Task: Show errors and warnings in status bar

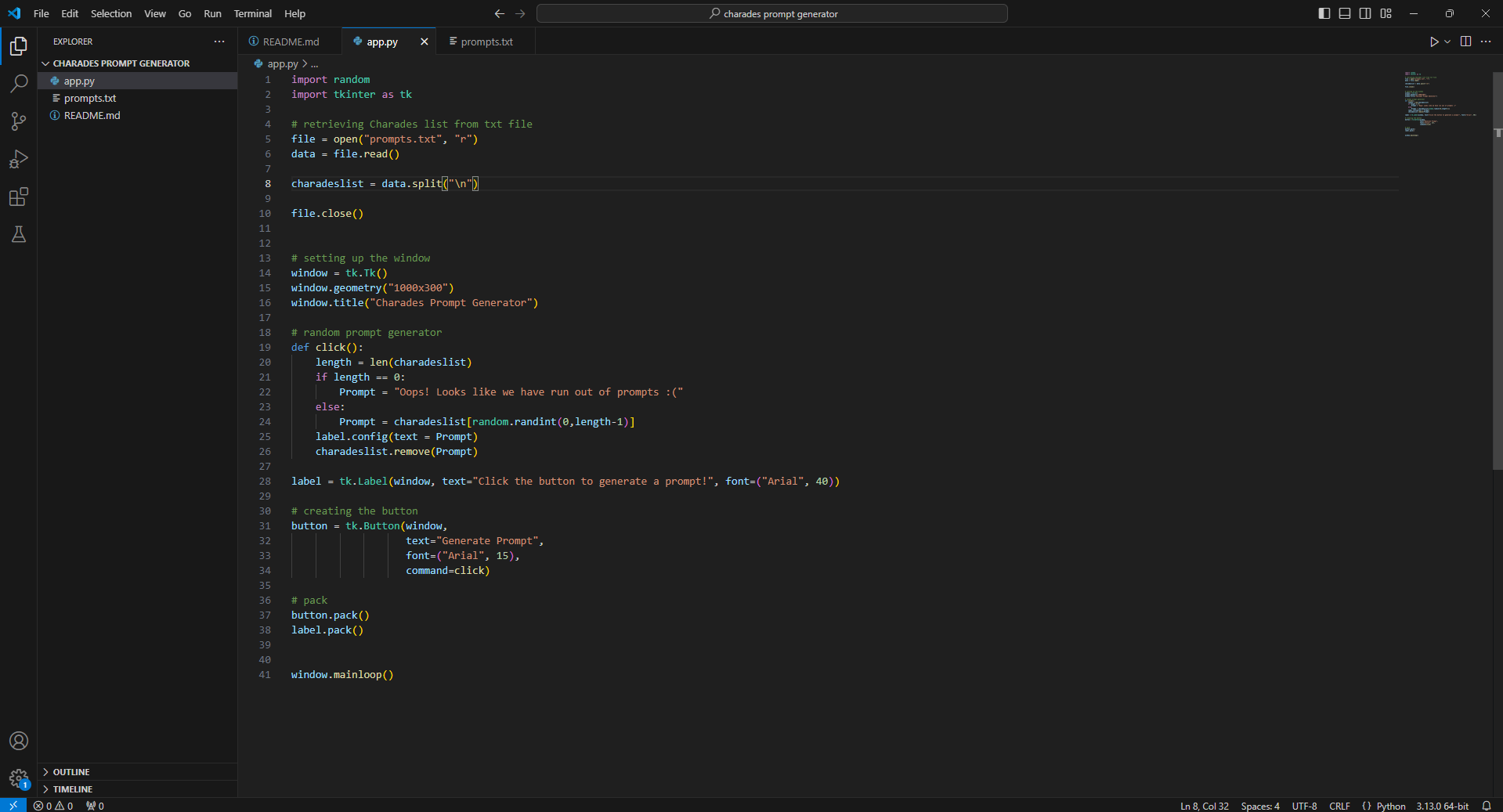Action: click(53, 806)
